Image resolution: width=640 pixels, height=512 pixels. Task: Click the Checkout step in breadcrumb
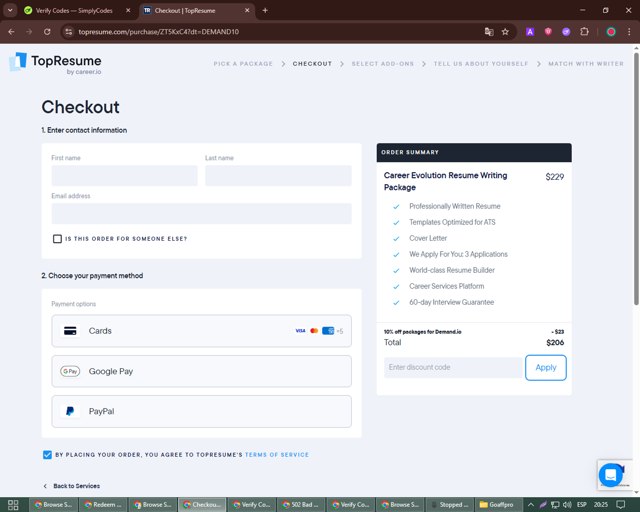(312, 64)
